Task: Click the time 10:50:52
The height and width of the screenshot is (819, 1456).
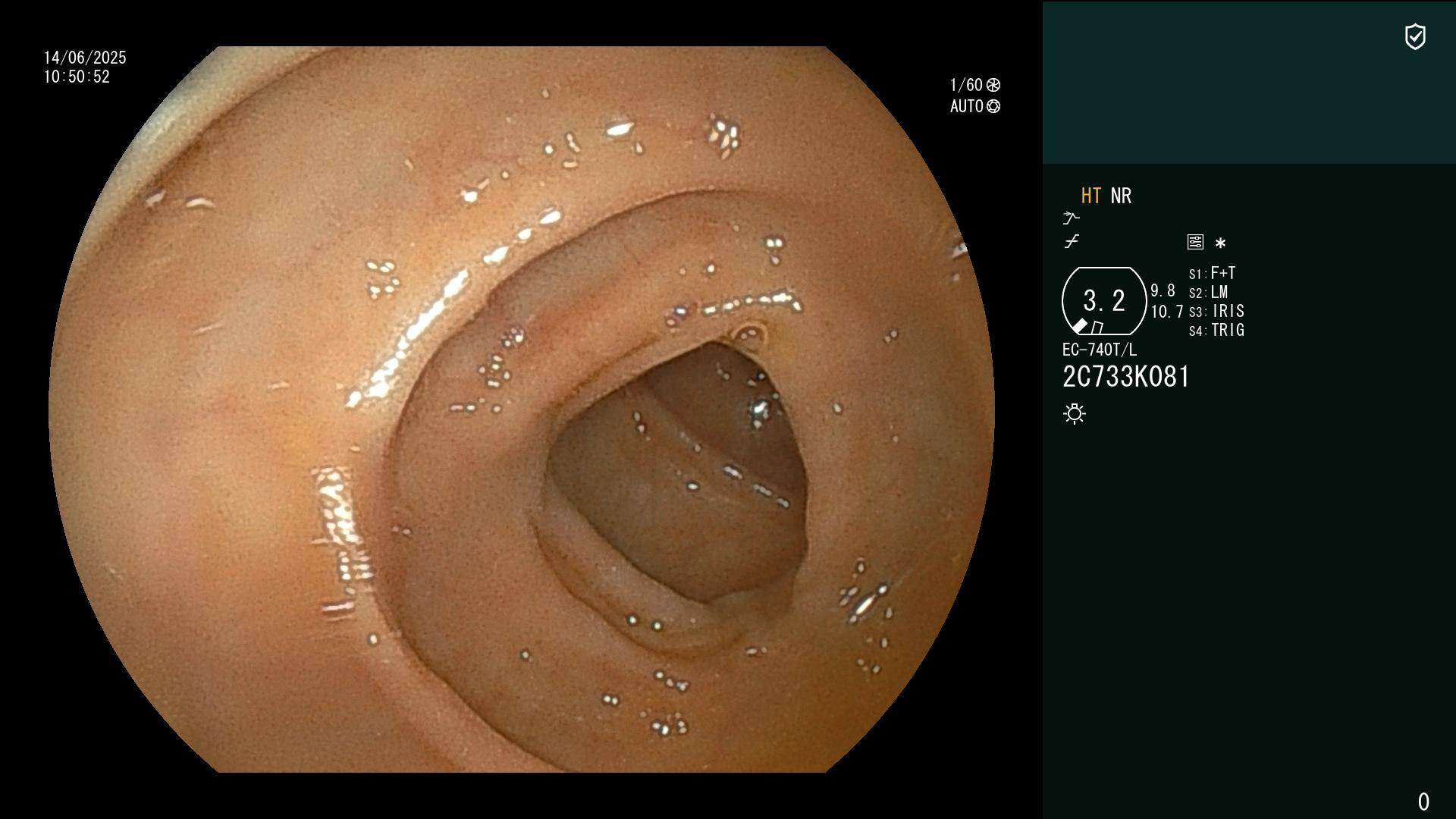Action: coord(77,77)
